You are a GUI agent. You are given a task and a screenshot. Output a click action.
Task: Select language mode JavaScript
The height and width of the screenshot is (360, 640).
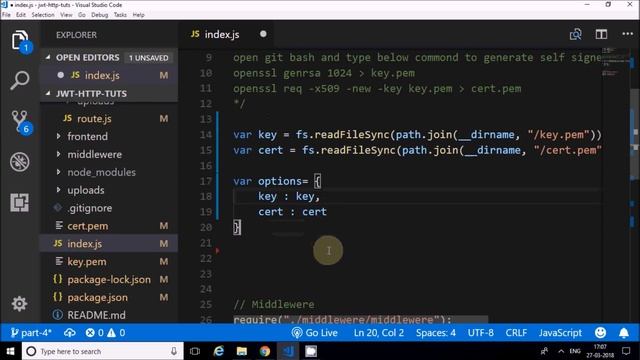pos(560,333)
